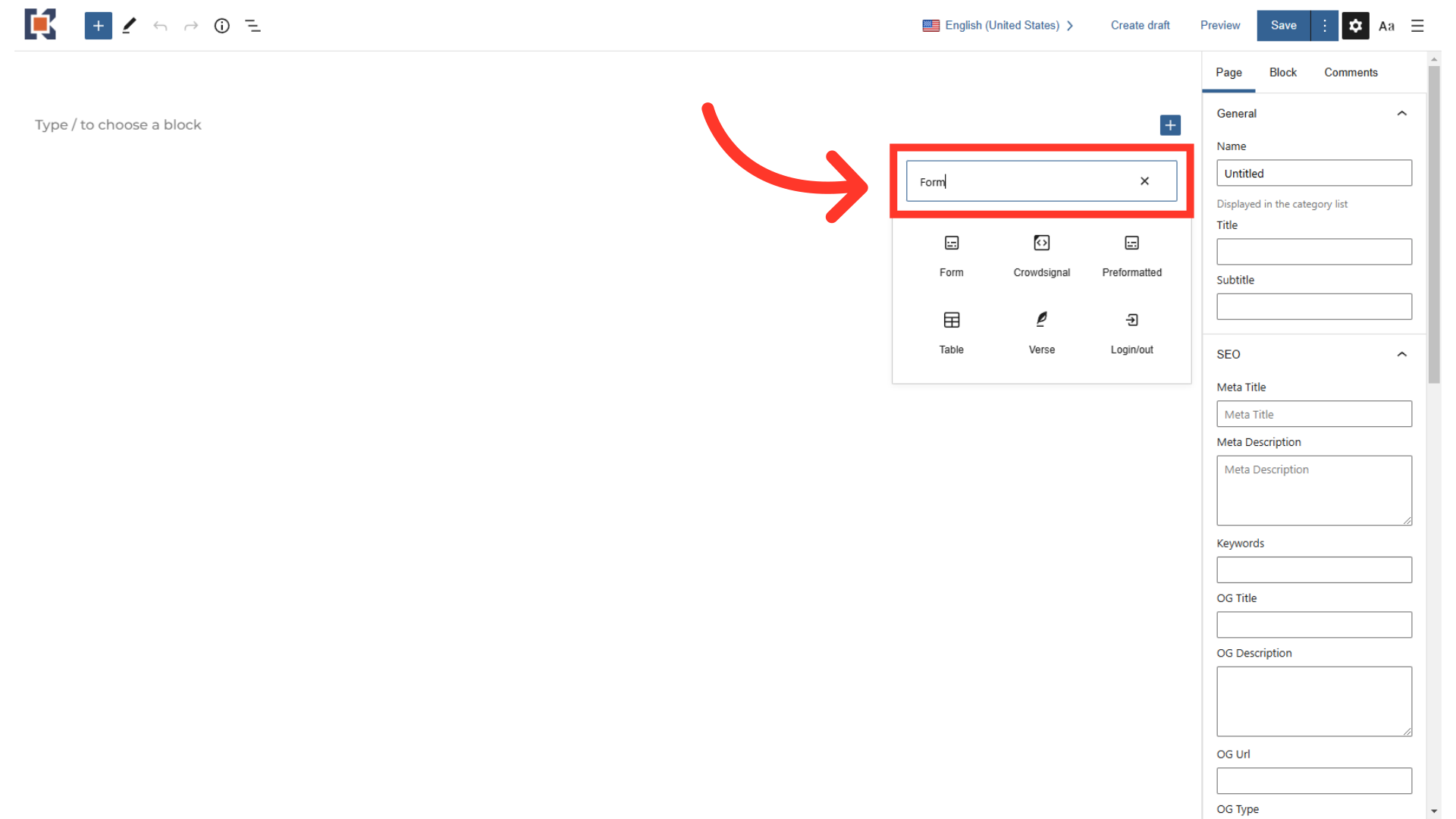Click the redo arrow icon

[x=191, y=26]
